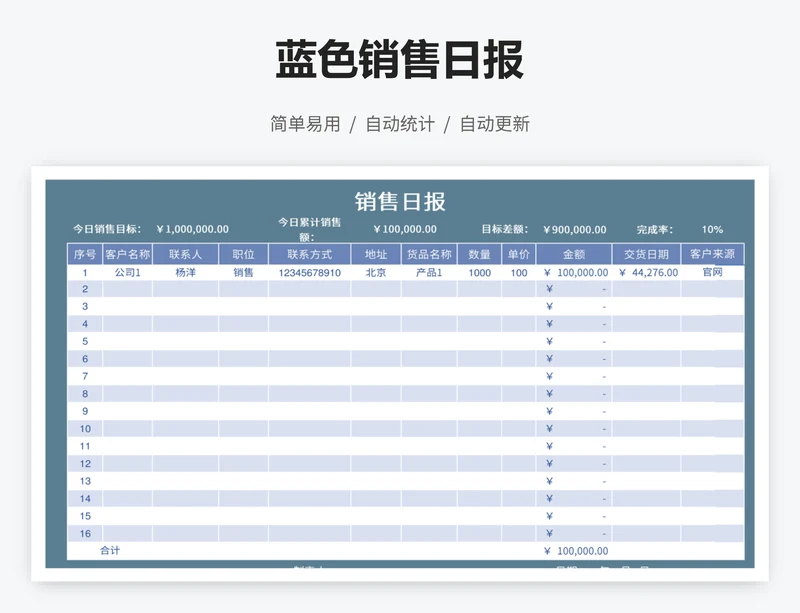This screenshot has width=800, height=613.
Task: Click the ¥1,000,000.00 target value
Action: [x=192, y=229]
